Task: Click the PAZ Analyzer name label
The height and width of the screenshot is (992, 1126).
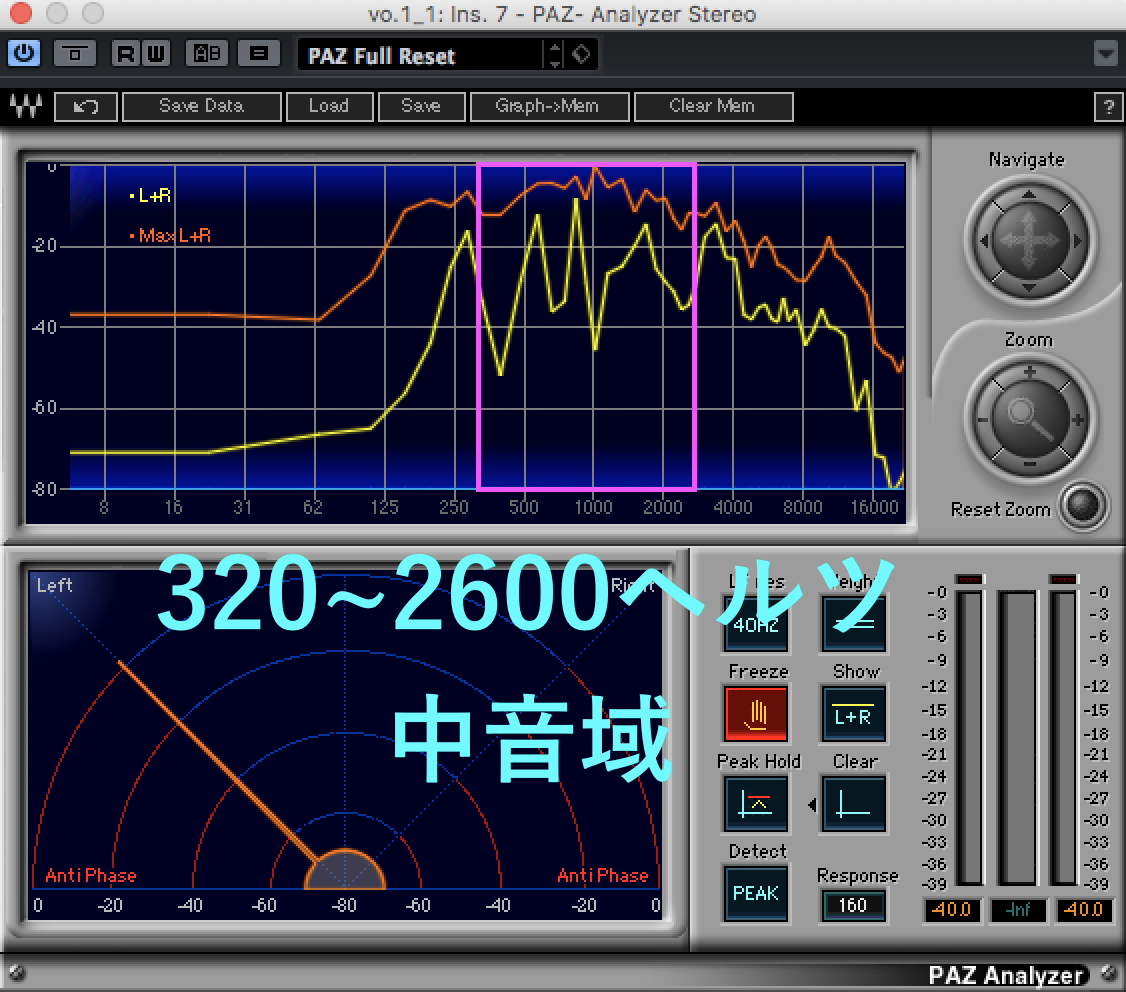Action: click(1005, 975)
